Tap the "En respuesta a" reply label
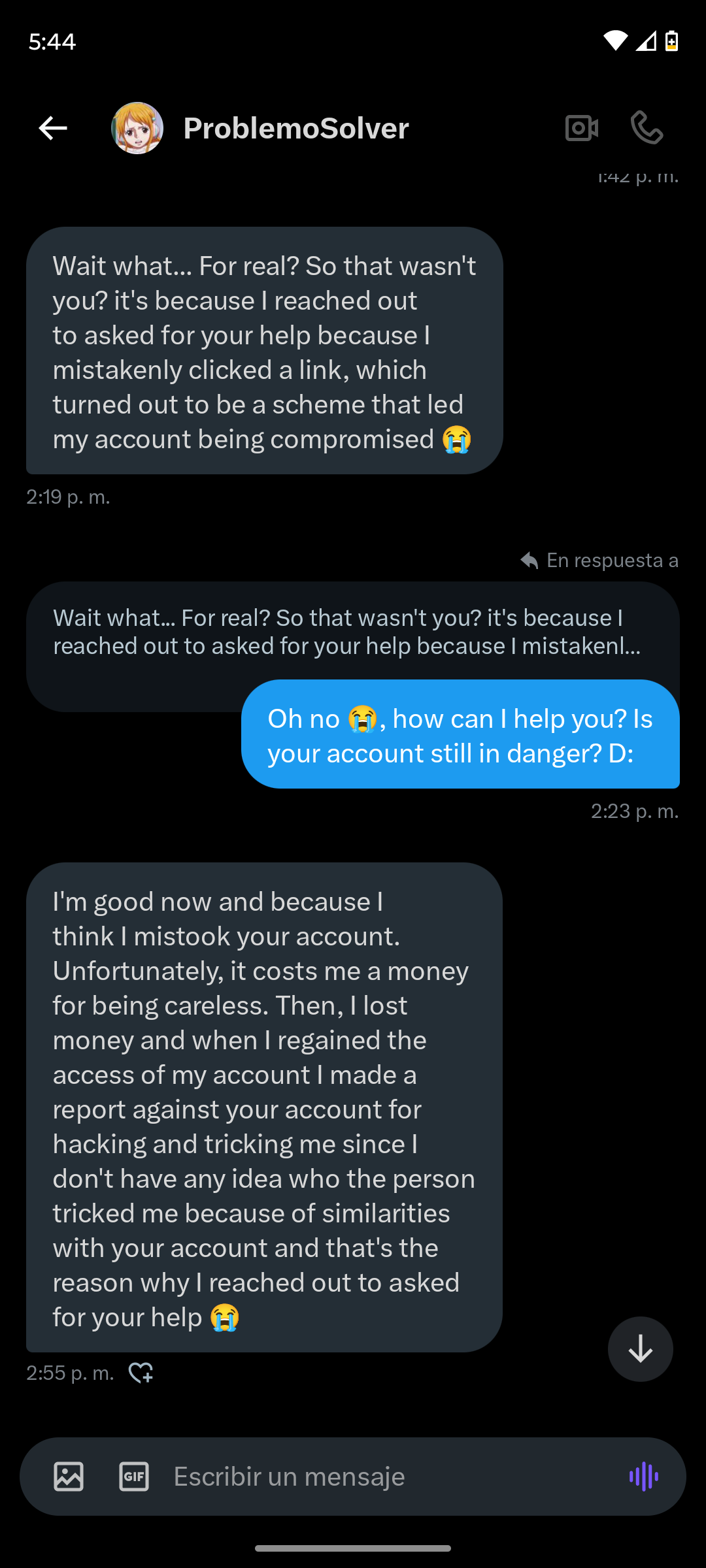Image resolution: width=706 pixels, height=1568 pixels. (600, 561)
